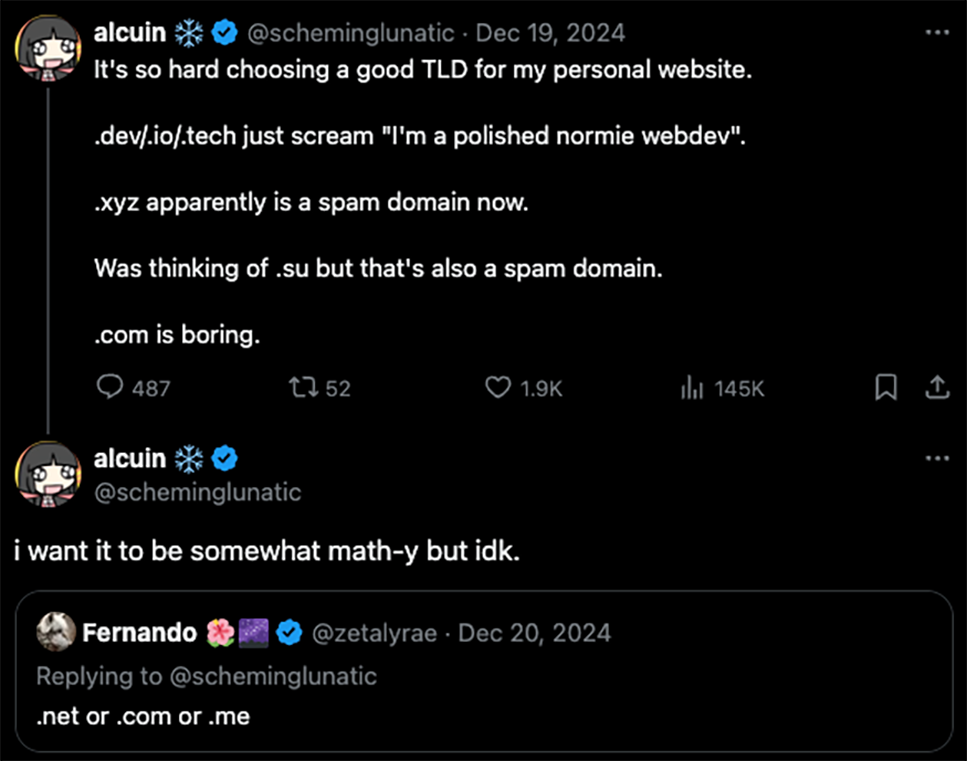Like the tweet with 1.9K likes
The width and height of the screenshot is (967, 761).
(498, 387)
